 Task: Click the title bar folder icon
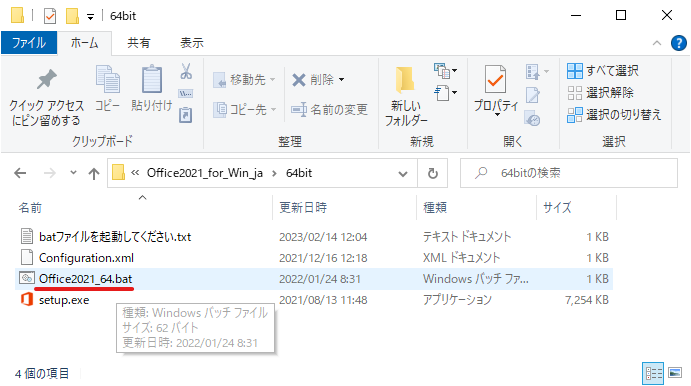click(17, 15)
